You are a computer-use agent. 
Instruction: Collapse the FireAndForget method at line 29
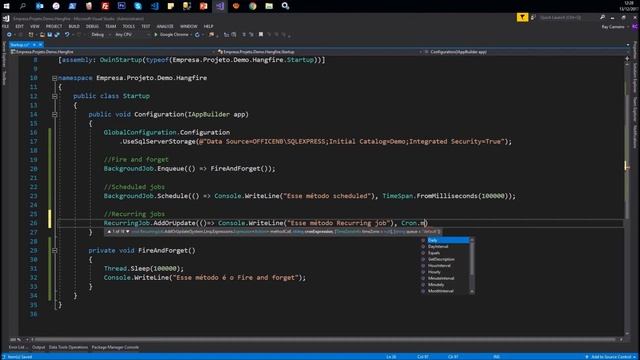(x=54, y=251)
